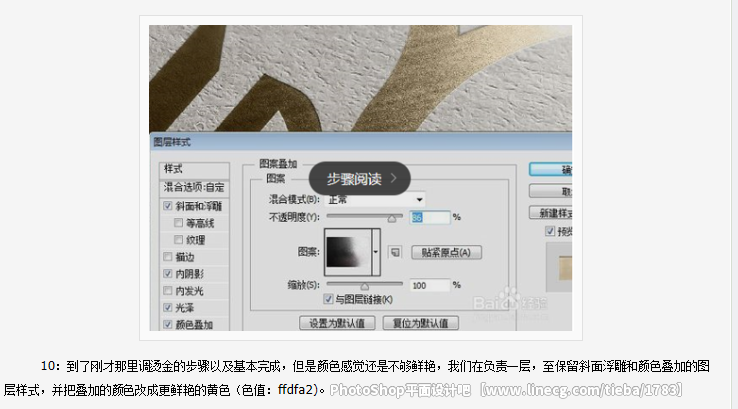Viewport: 738px width, 409px height.
Task: Adjust the 不透明度 opacity slider handle
Action: [392, 218]
